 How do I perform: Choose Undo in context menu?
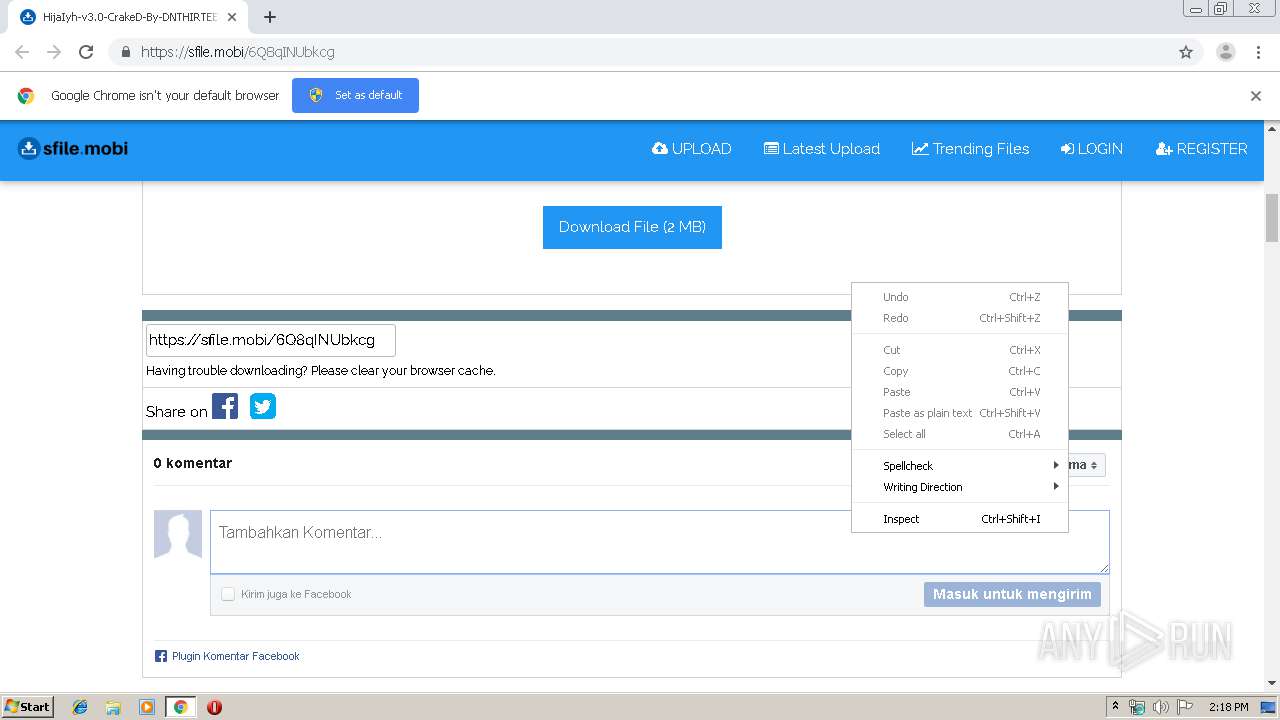click(960, 297)
